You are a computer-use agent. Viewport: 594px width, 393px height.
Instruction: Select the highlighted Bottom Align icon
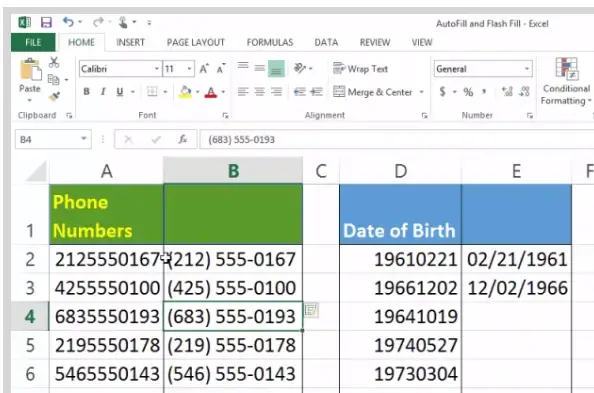[276, 69]
